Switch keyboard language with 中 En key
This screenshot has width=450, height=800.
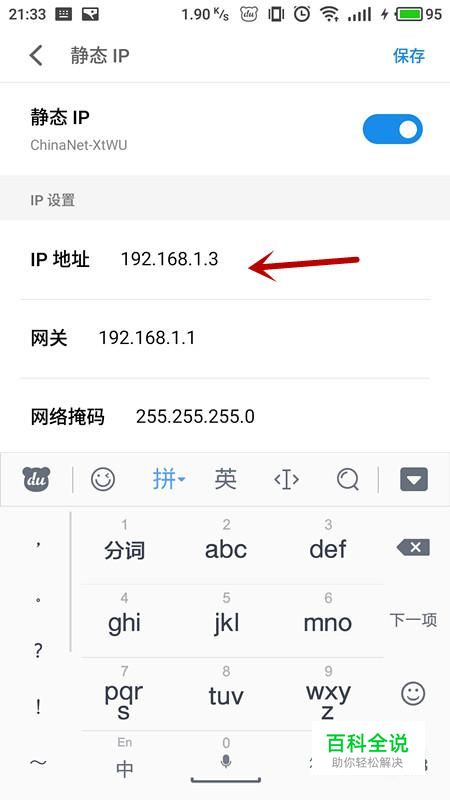pyautogui.click(x=124, y=760)
